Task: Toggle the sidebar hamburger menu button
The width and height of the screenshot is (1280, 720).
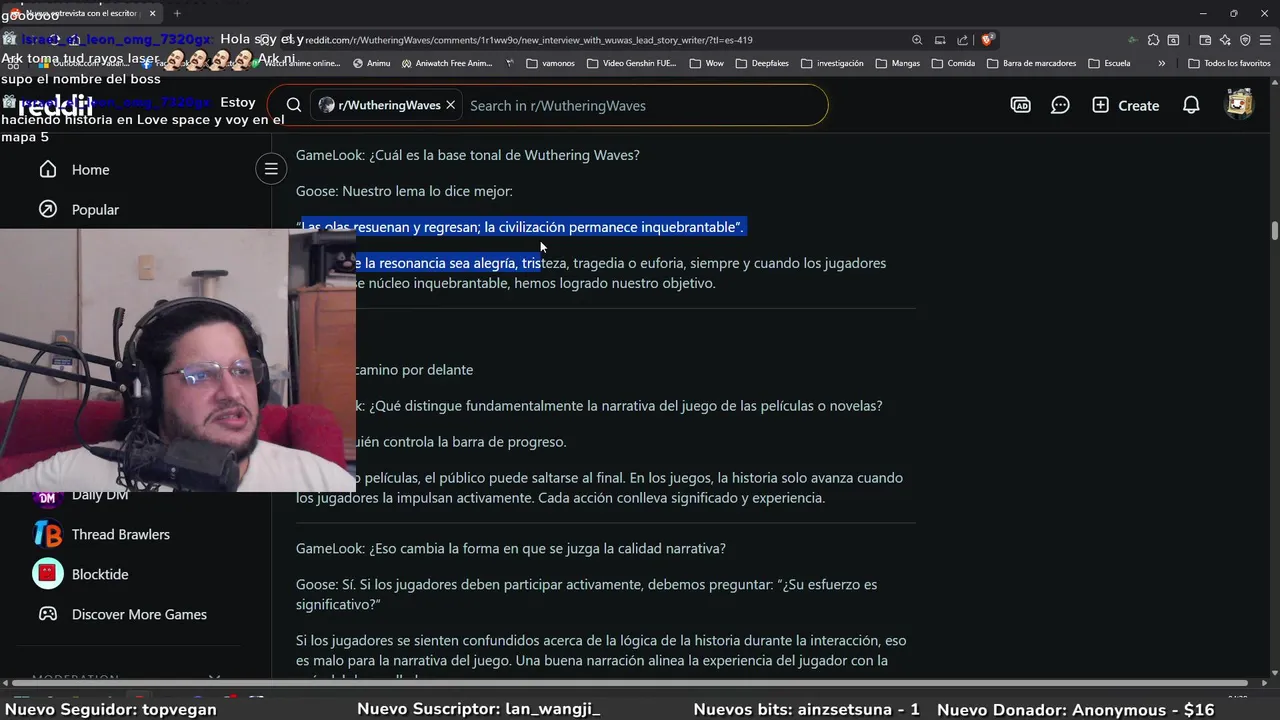Action: 271,170
